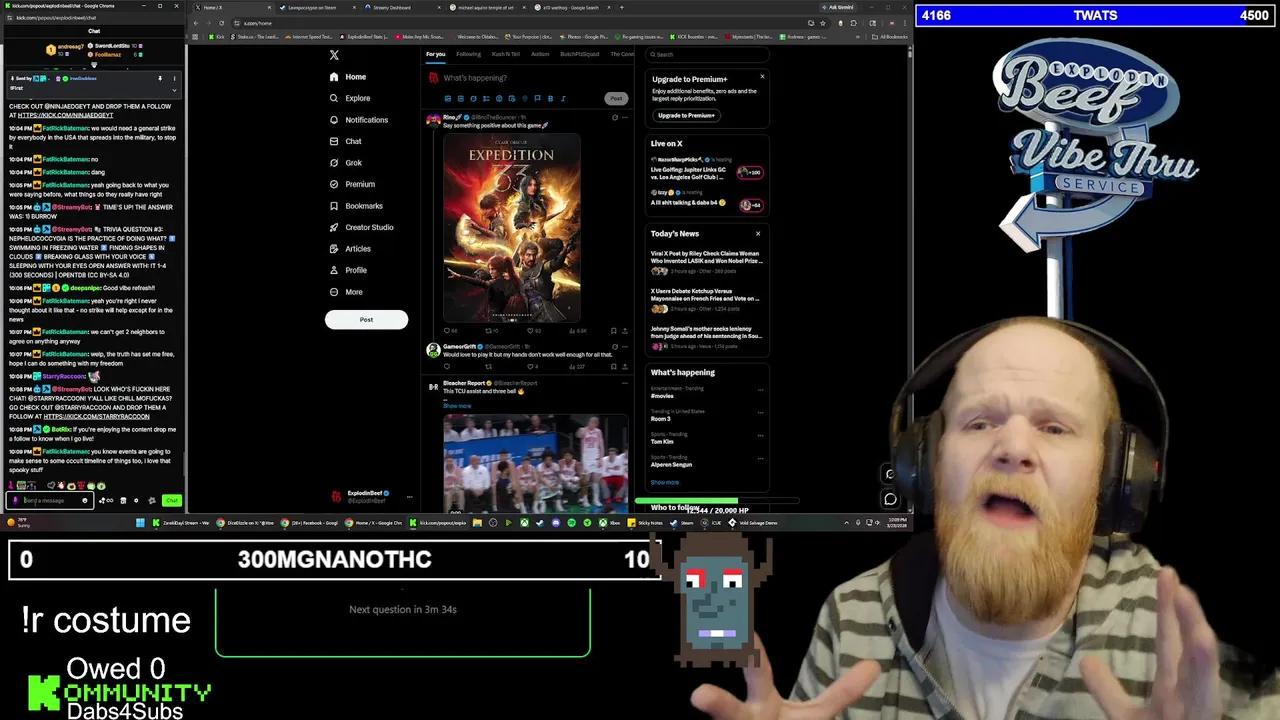Image resolution: width=1280 pixels, height=720 pixels.
Task: Click the grey Post button in composer
Action: click(x=616, y=98)
